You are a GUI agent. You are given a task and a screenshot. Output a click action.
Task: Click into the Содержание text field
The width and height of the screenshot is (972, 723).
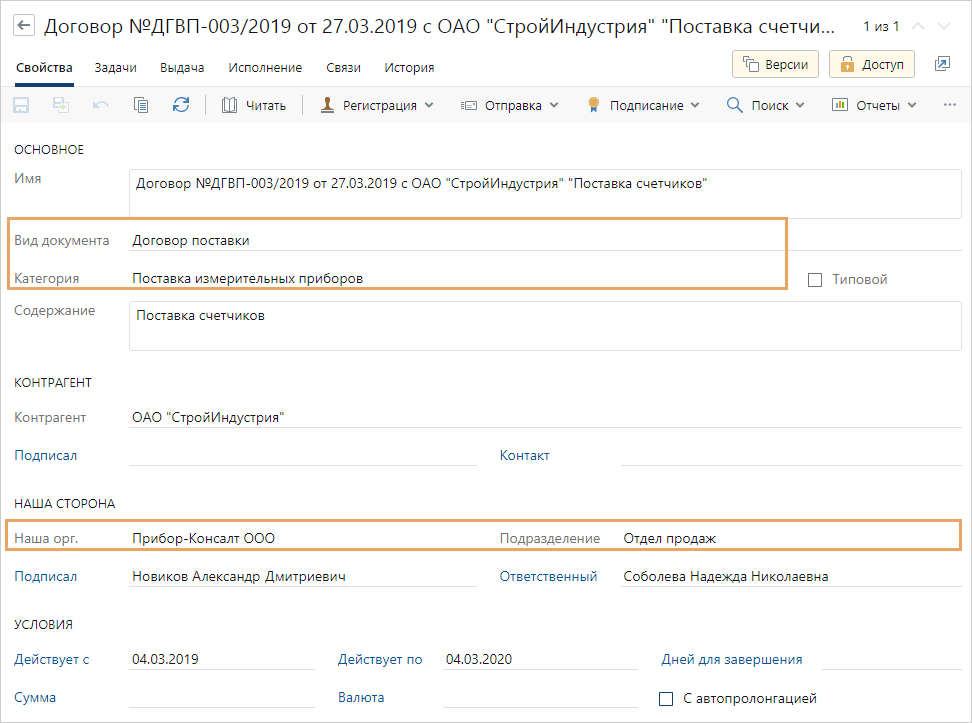[x=545, y=326]
